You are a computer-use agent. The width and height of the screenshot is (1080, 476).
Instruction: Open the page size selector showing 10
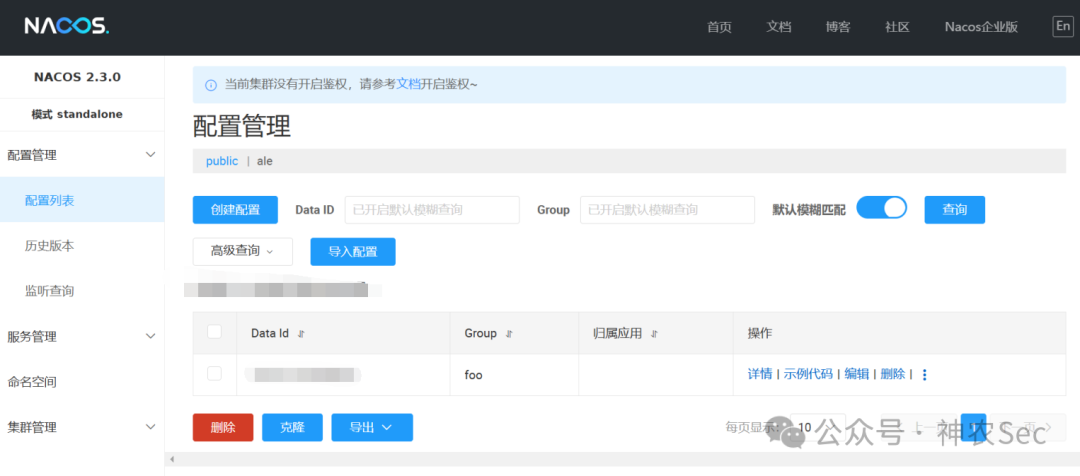click(818, 428)
